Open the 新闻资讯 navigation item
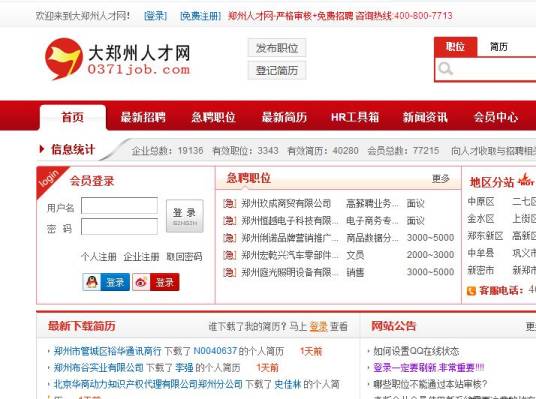Image resolution: width=536 pixels, height=399 pixels. click(x=425, y=117)
